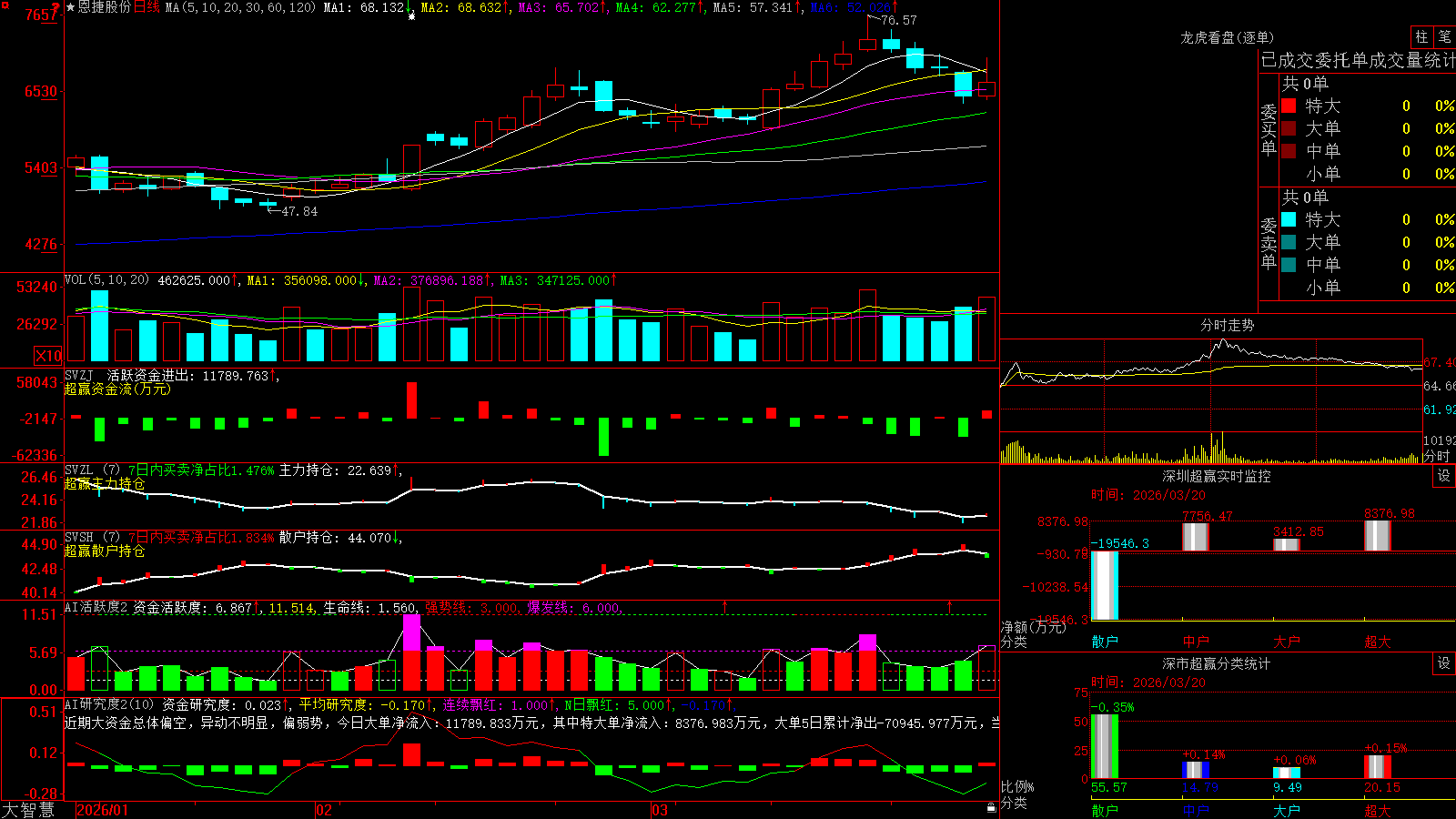Click the red 特大 buy order color swatch
This screenshot has height=819, width=1456.
(1289, 106)
